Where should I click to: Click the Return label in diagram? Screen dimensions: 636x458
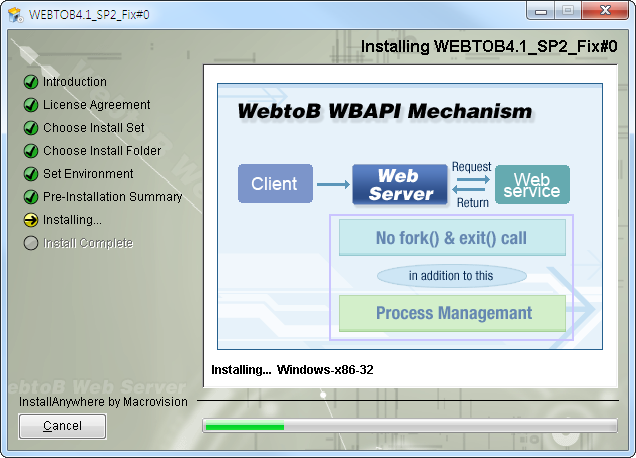(x=473, y=202)
